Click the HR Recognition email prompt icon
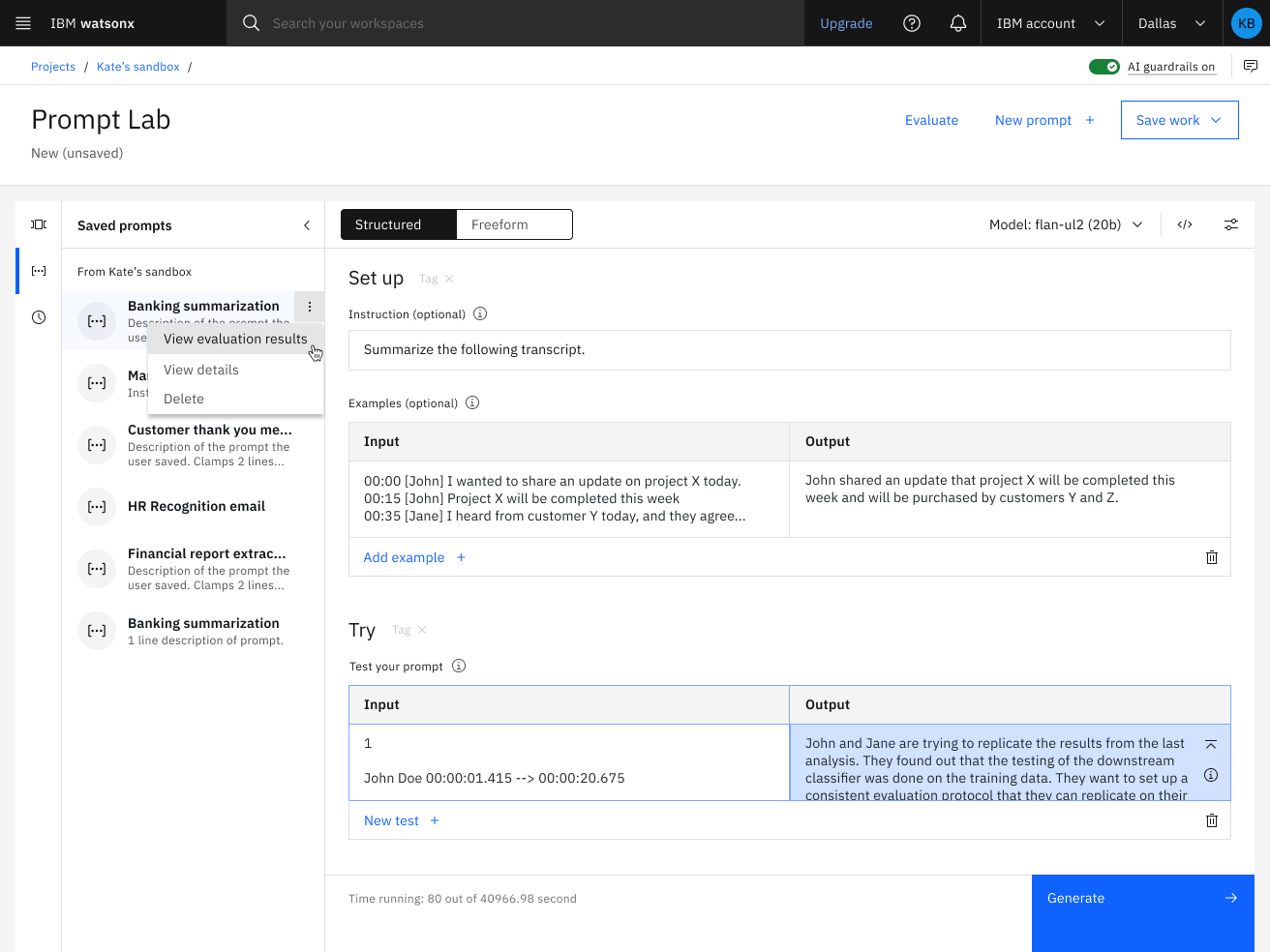1270x952 pixels. click(x=97, y=507)
